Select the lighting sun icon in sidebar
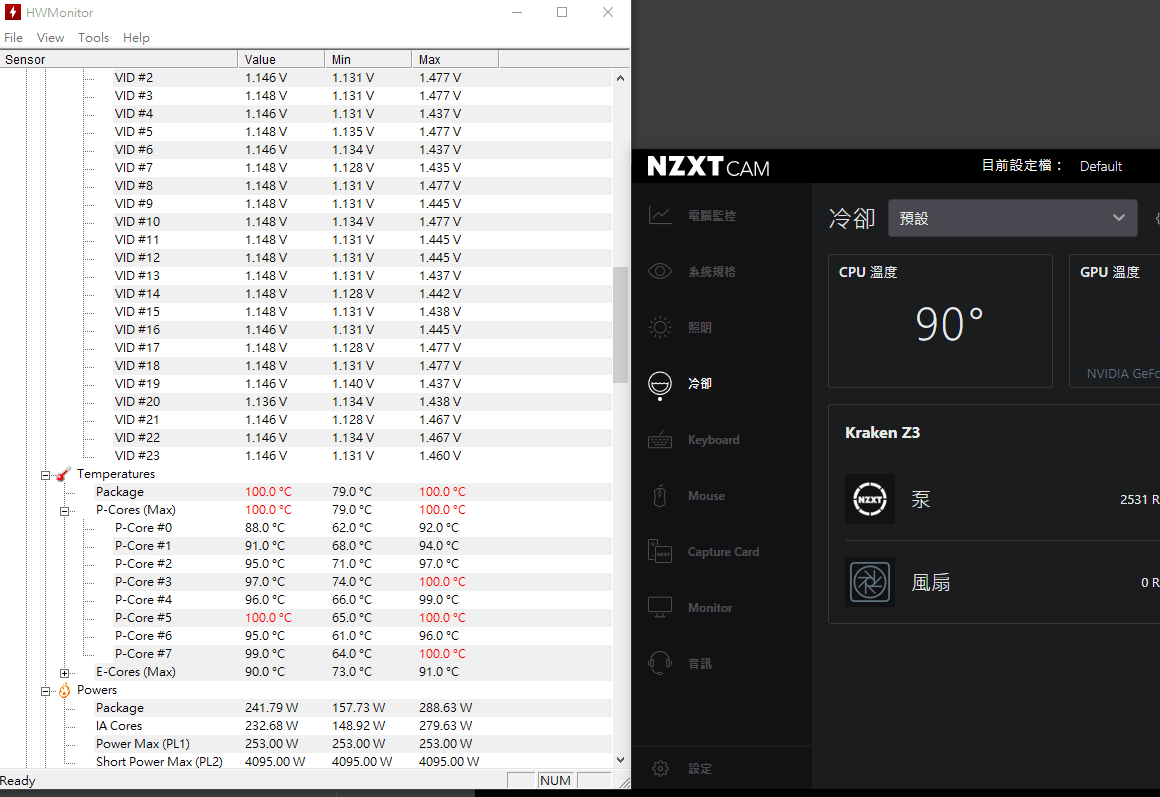The width and height of the screenshot is (1160, 797). click(x=660, y=327)
